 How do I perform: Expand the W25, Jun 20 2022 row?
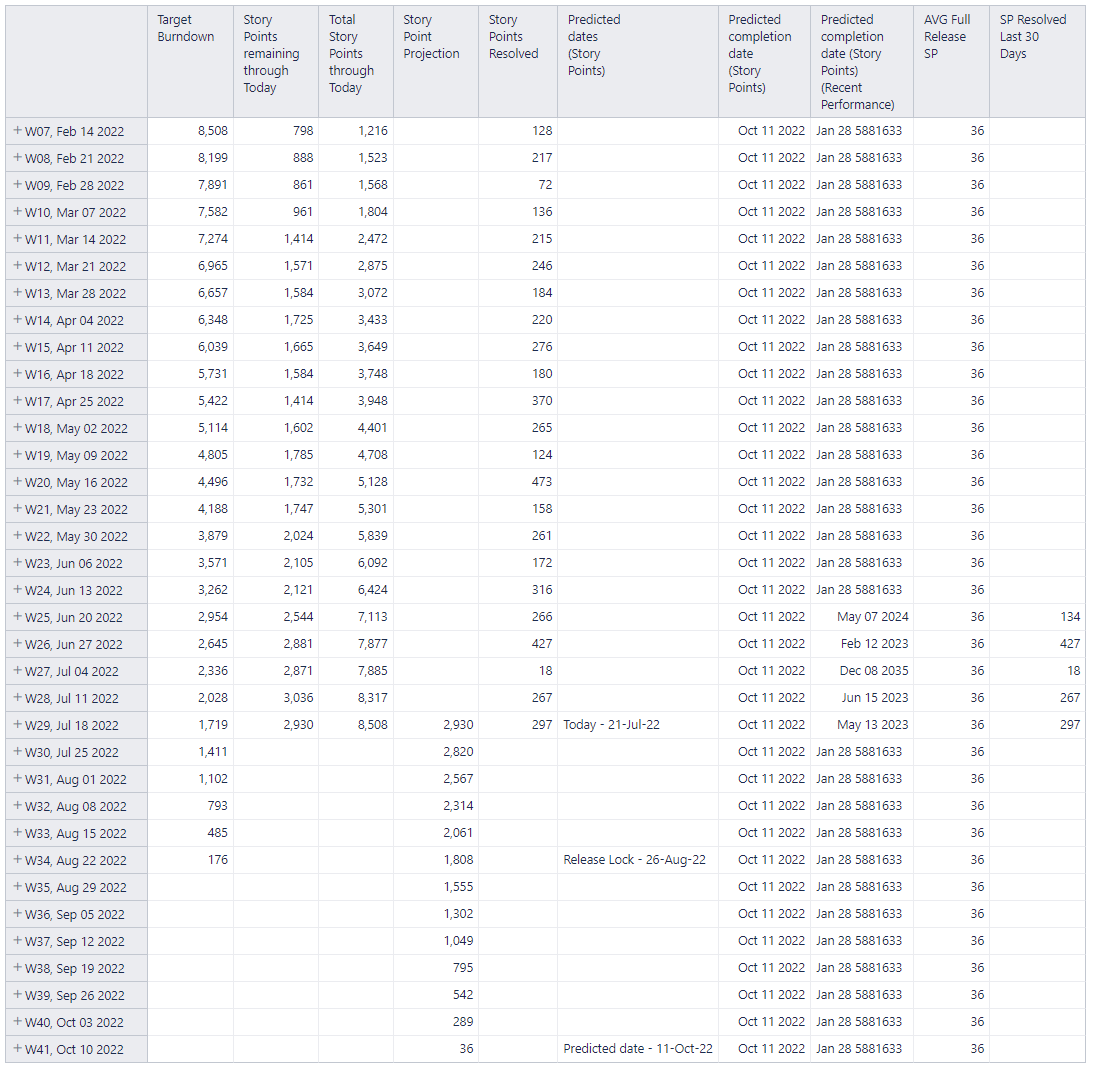(17, 617)
